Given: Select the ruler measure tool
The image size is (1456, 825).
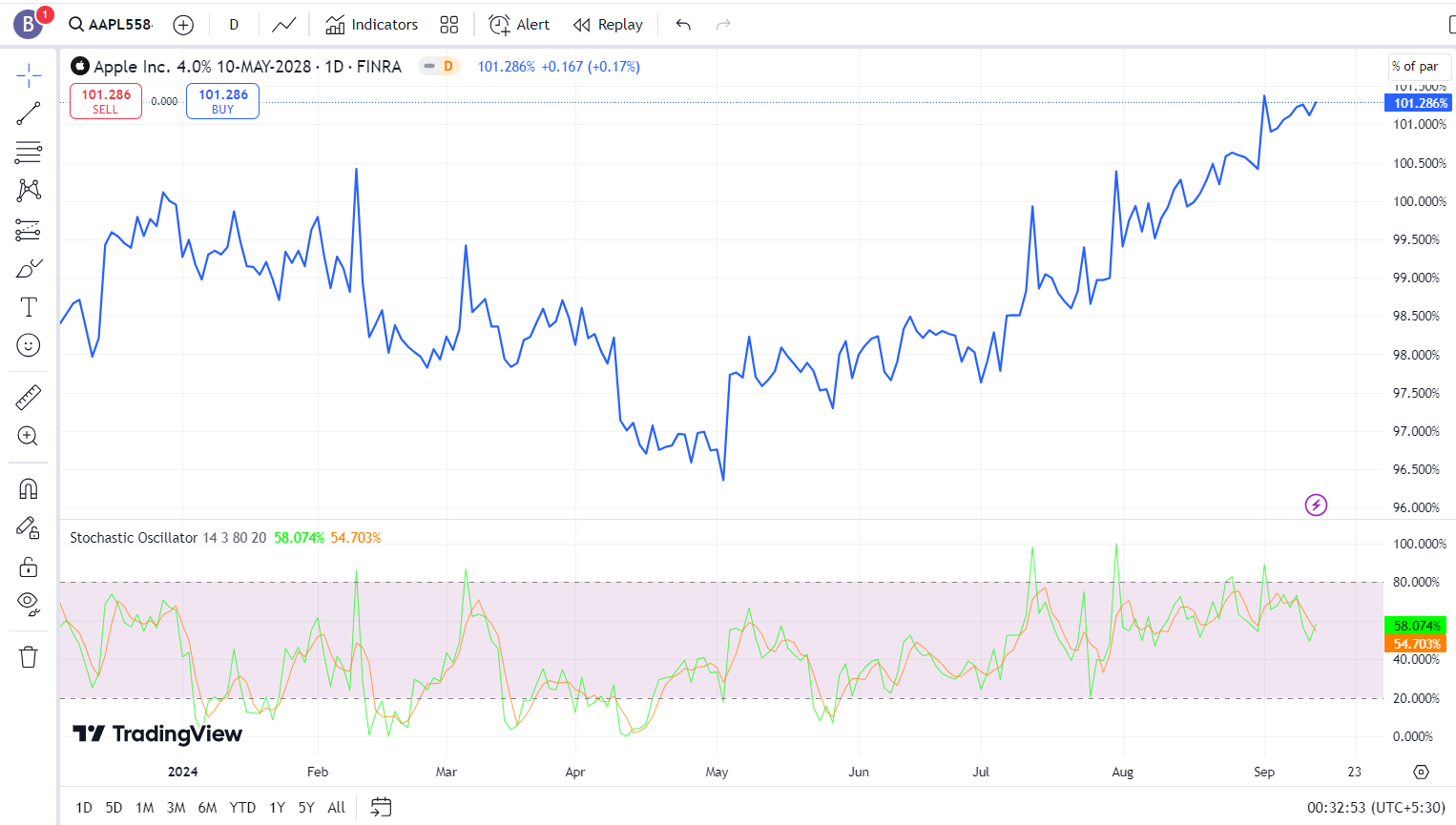Looking at the screenshot, I should click(29, 397).
